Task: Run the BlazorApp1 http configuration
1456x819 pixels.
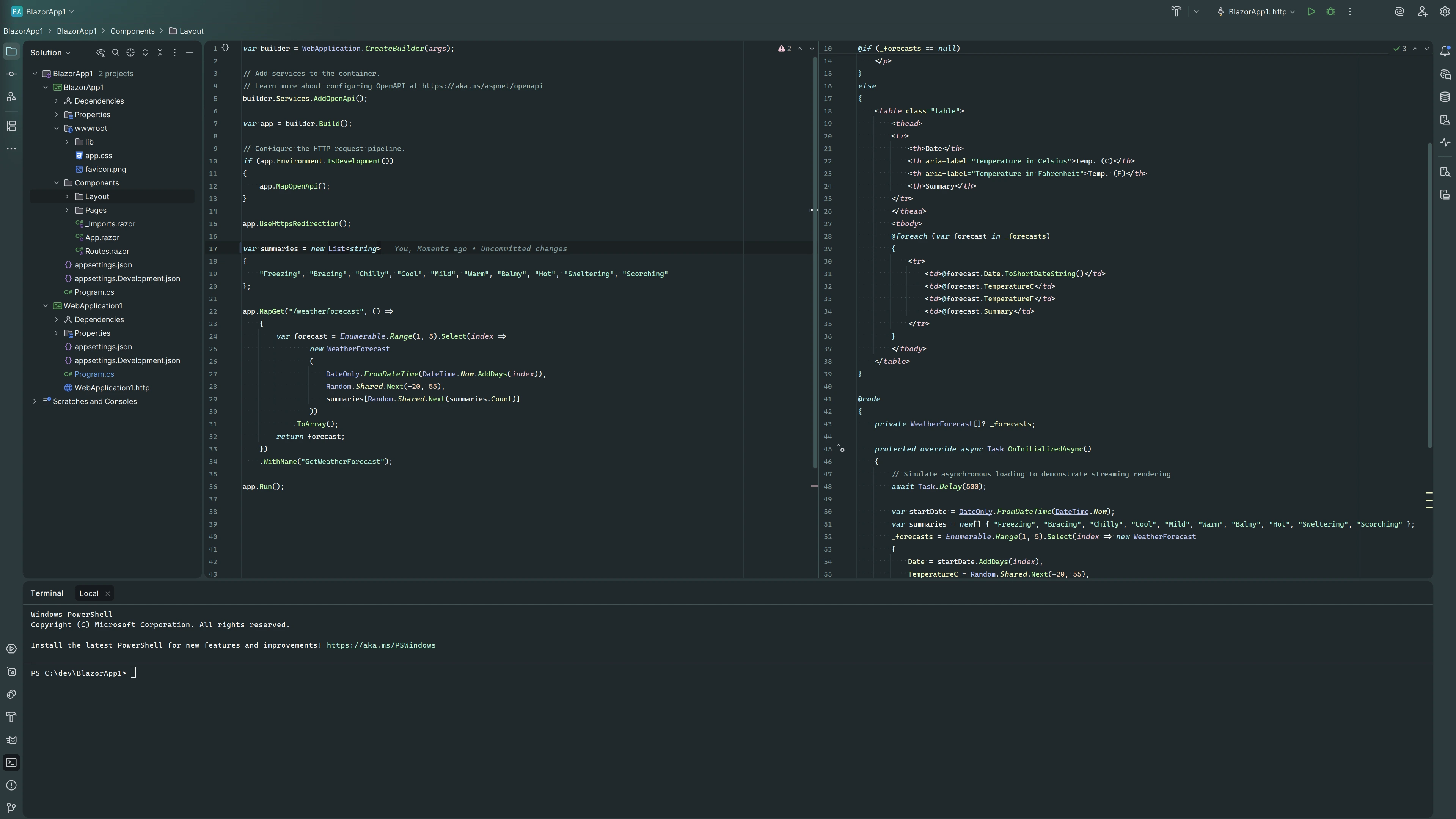Action: click(x=1311, y=11)
